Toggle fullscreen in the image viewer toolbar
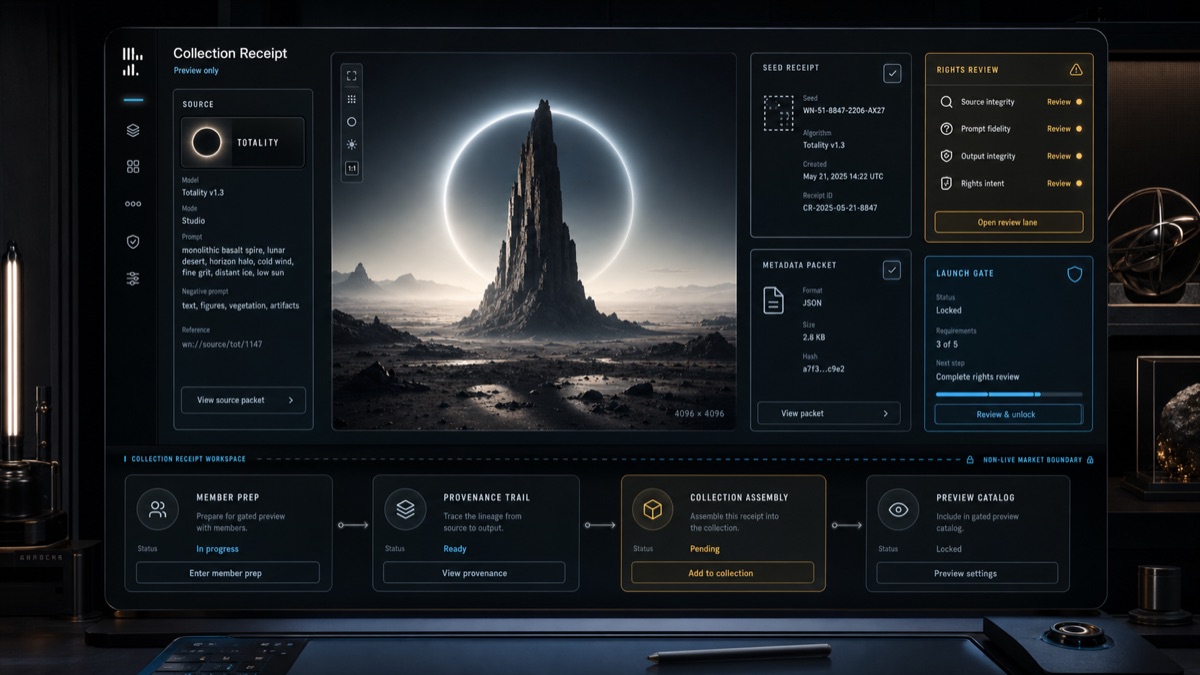Screen dimensions: 1200x675 tap(351, 75)
